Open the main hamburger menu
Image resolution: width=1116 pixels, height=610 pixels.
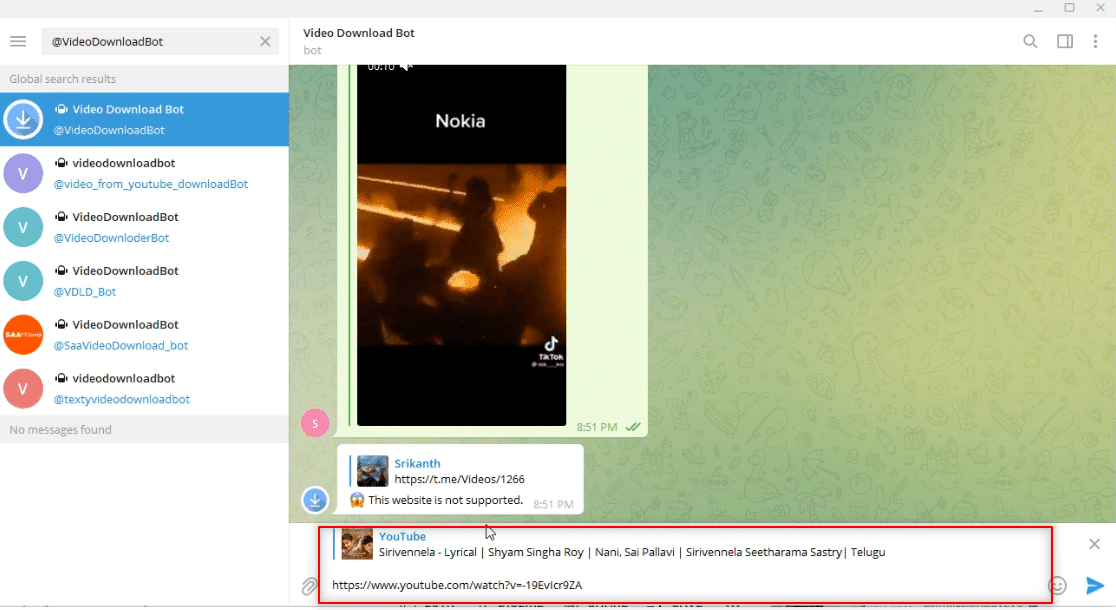pyautogui.click(x=17, y=41)
